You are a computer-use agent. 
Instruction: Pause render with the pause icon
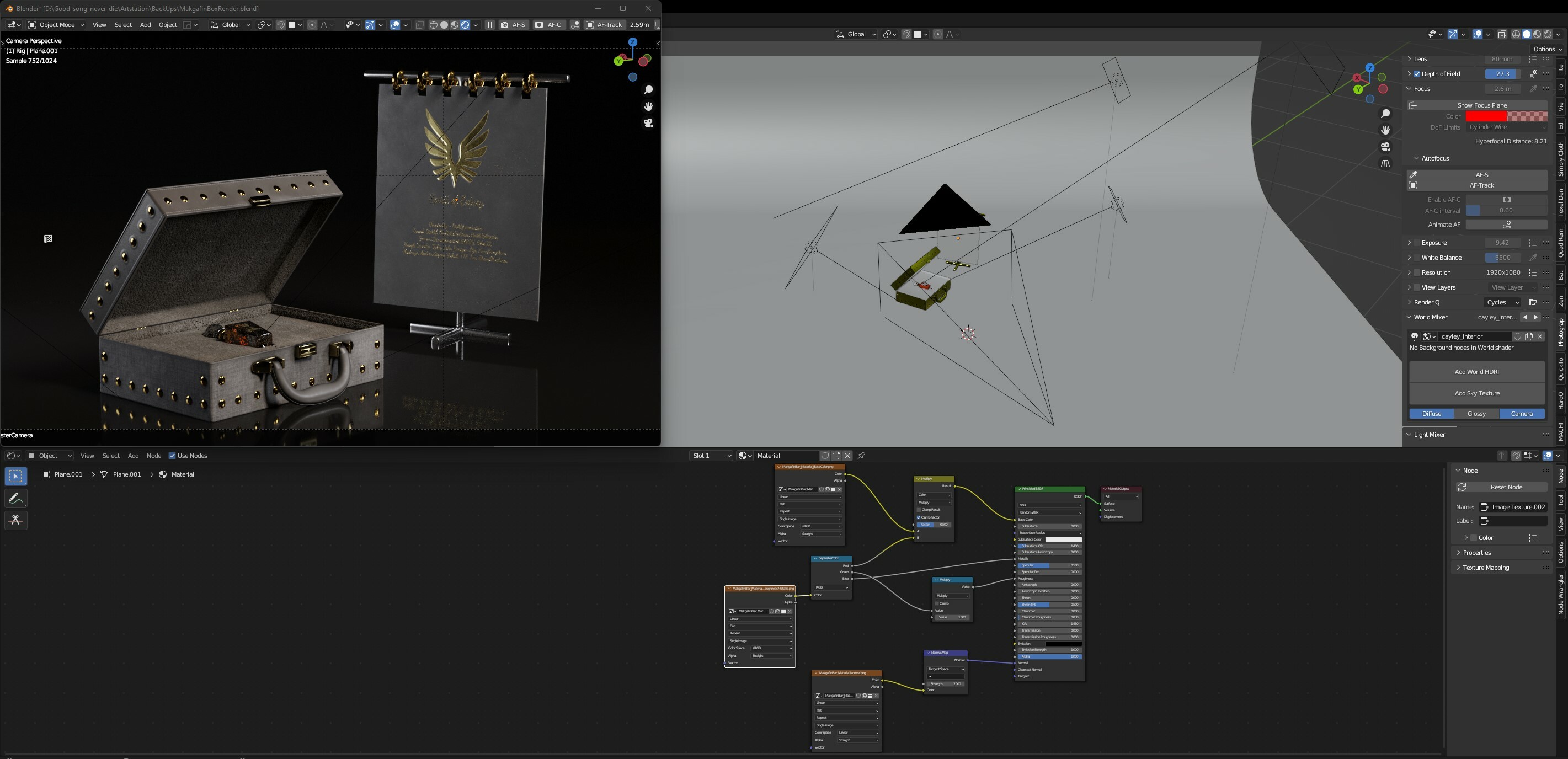[489, 25]
